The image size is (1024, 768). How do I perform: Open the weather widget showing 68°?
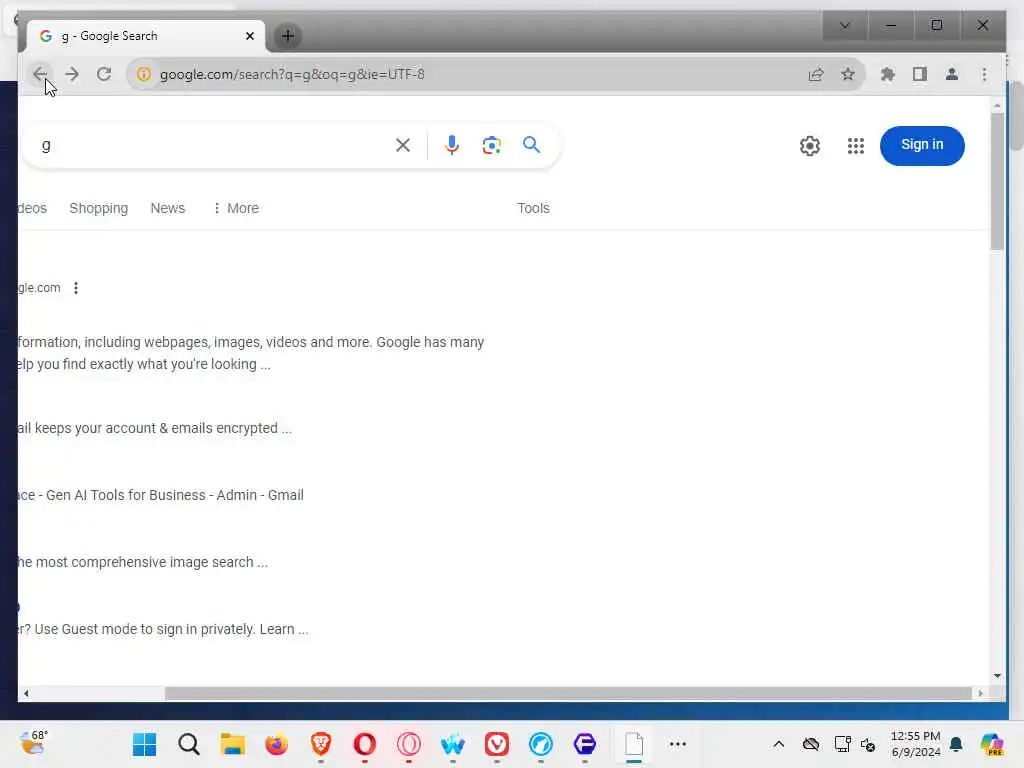[33, 743]
